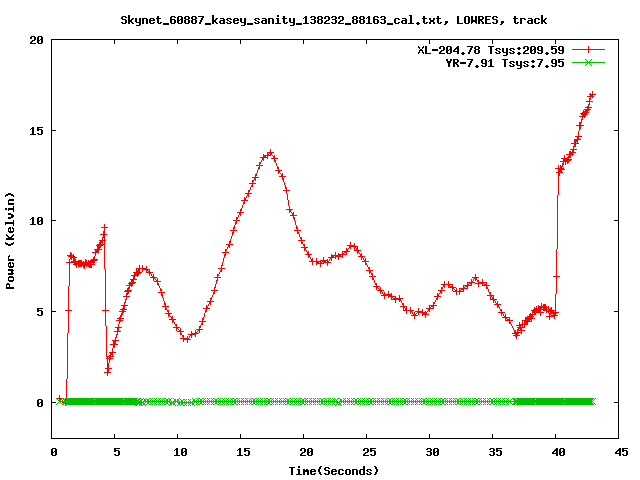Click the red legend line sample
Image resolution: width=640 pixels, height=480 pixels.
(588, 50)
